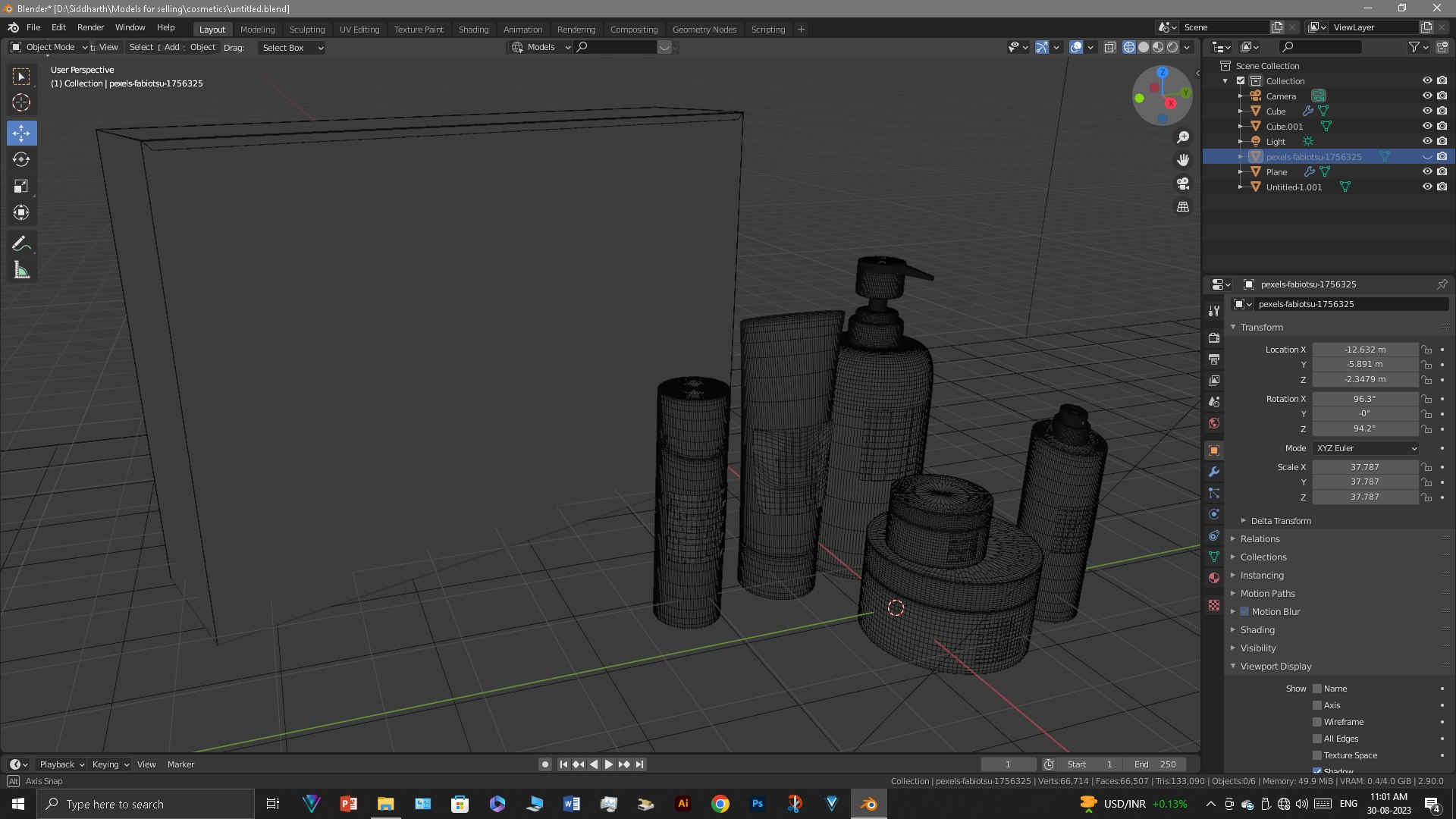The width and height of the screenshot is (1456, 819).
Task: Activate the Rotate tool
Action: coord(21,159)
